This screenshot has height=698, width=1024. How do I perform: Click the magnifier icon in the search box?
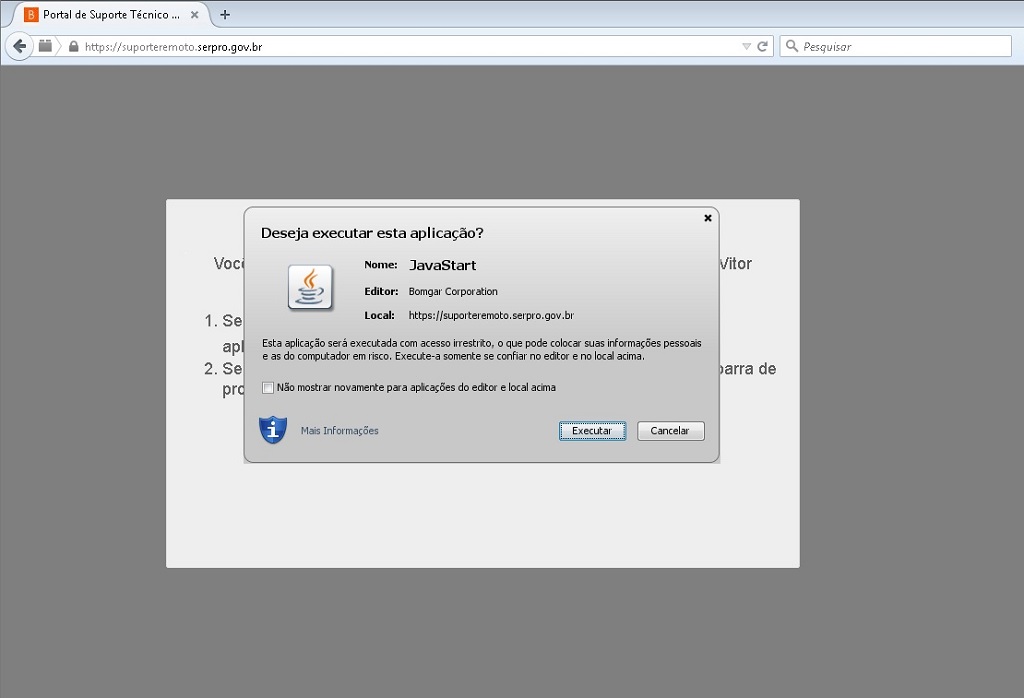point(792,46)
